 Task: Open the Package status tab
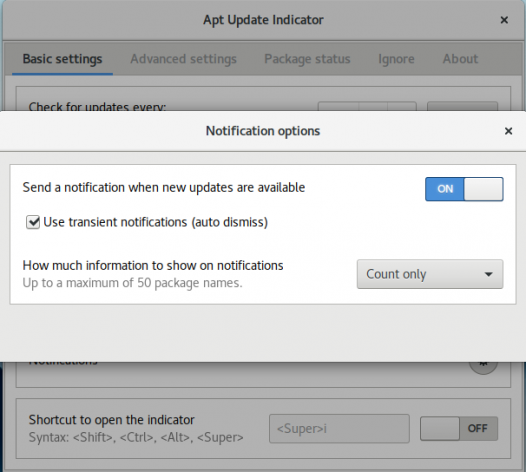point(307,59)
